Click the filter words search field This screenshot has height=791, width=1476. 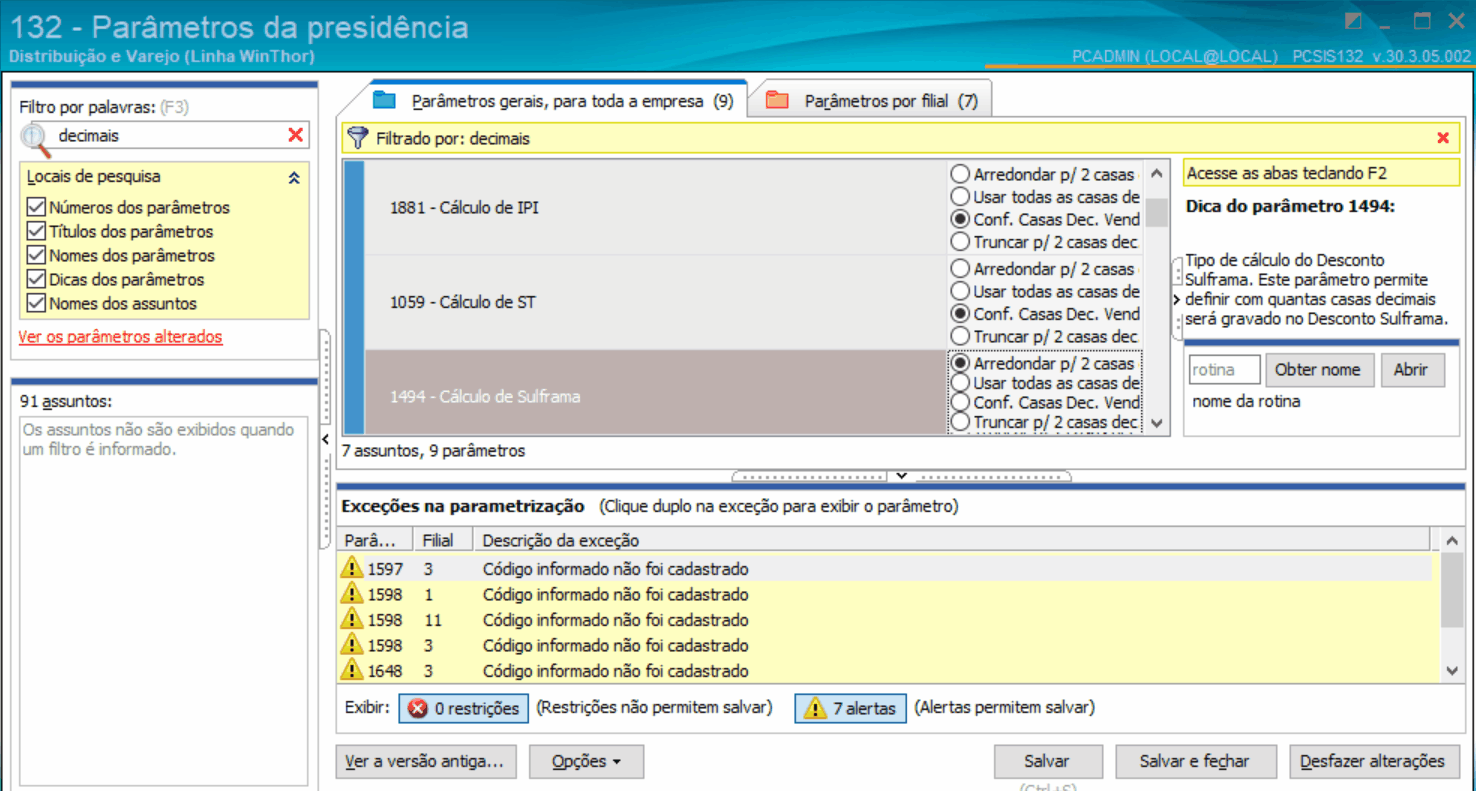pyautogui.click(x=165, y=135)
